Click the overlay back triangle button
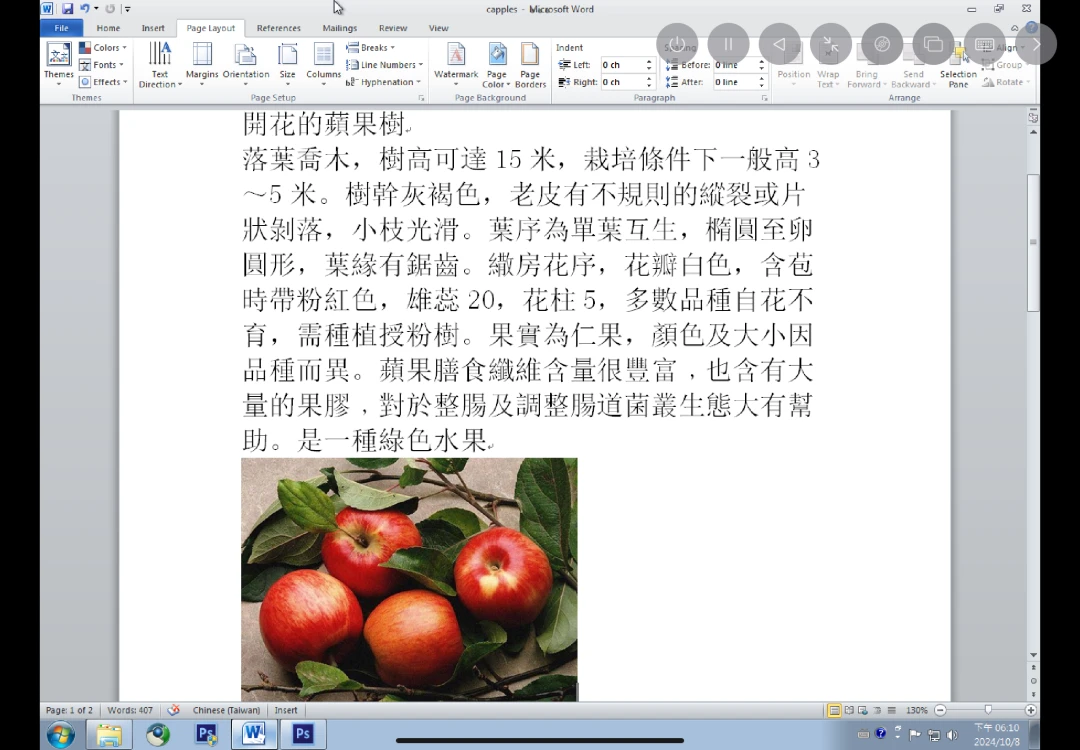Image resolution: width=1080 pixels, height=750 pixels. [x=779, y=44]
